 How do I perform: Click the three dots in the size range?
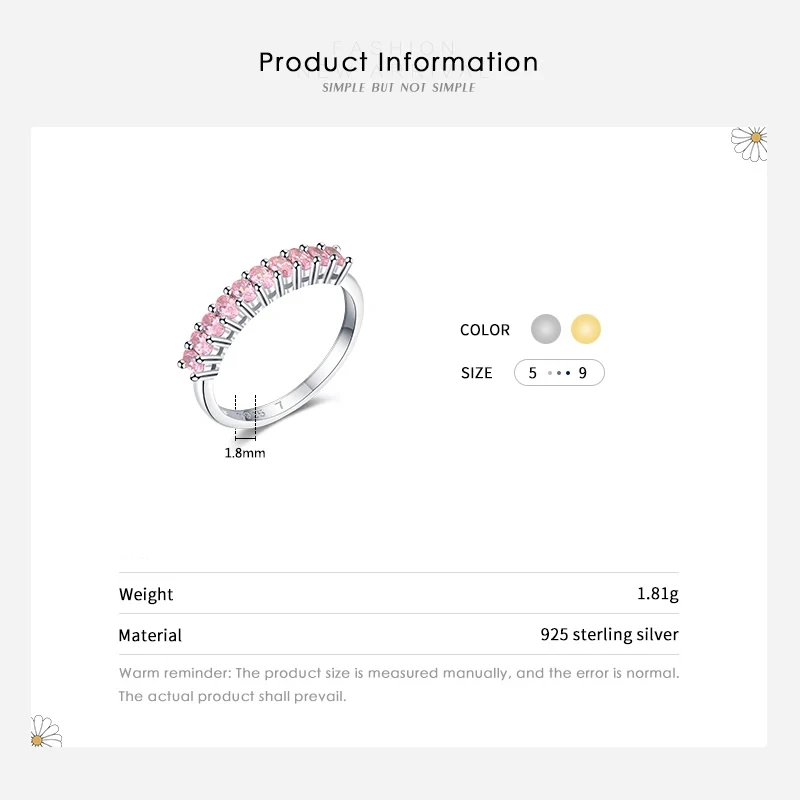560,373
